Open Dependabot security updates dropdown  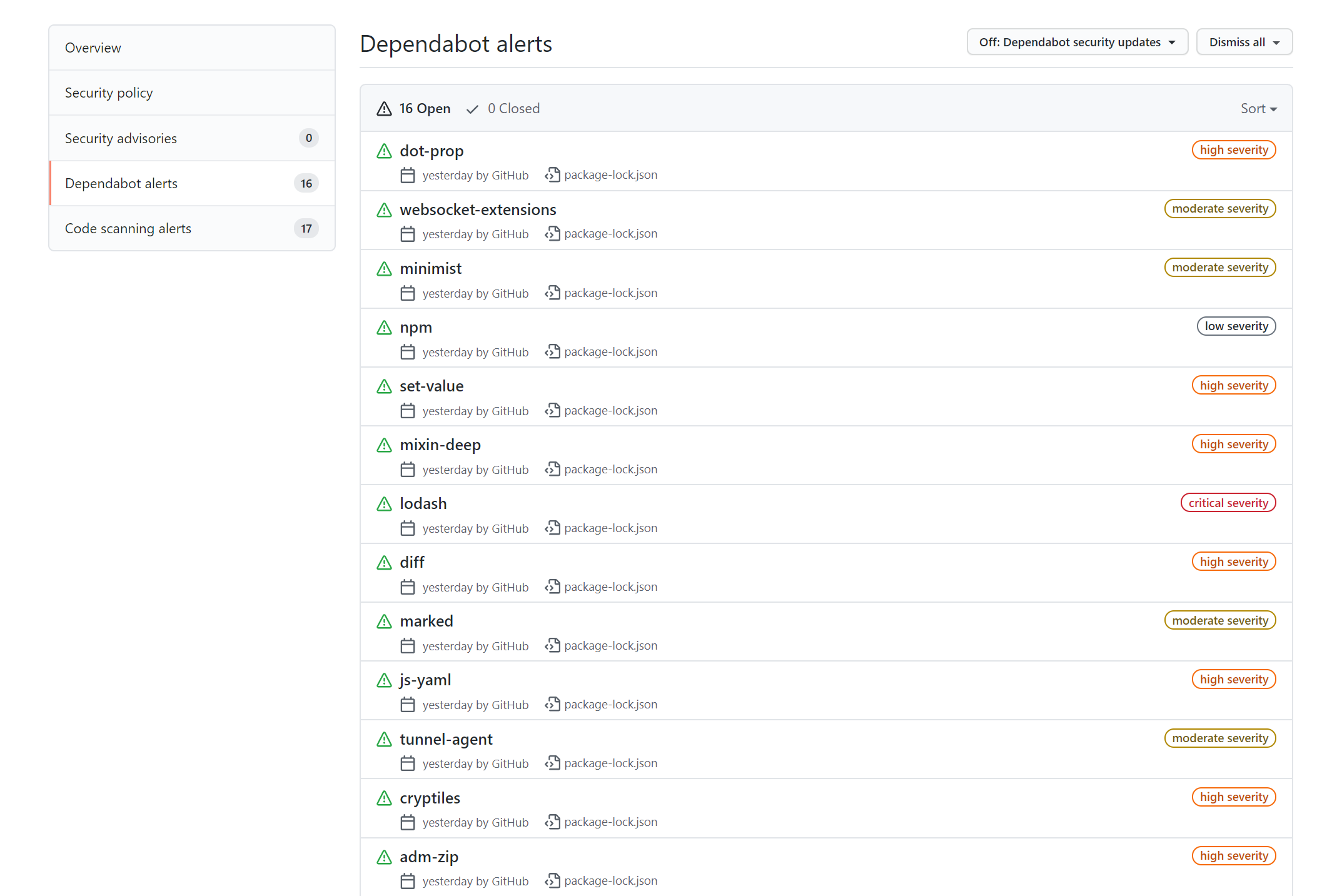[1077, 42]
